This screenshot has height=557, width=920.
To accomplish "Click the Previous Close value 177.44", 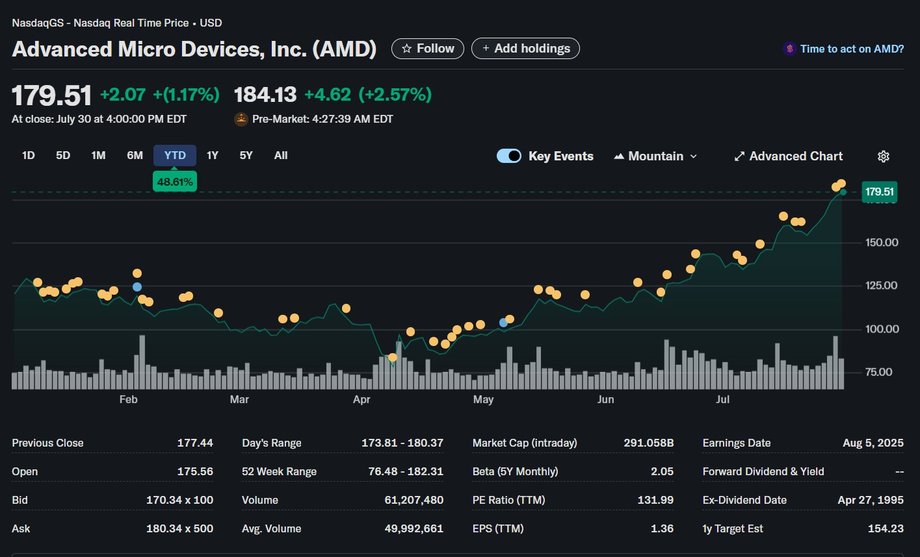I will (195, 443).
